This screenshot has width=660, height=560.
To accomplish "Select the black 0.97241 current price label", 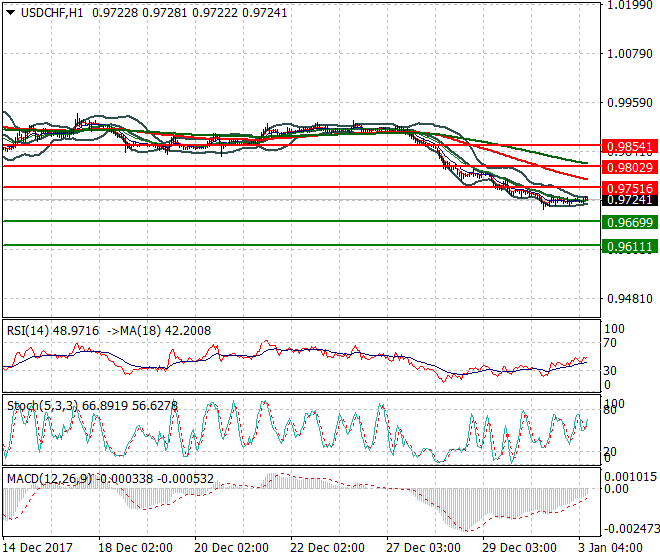I will click(630, 200).
